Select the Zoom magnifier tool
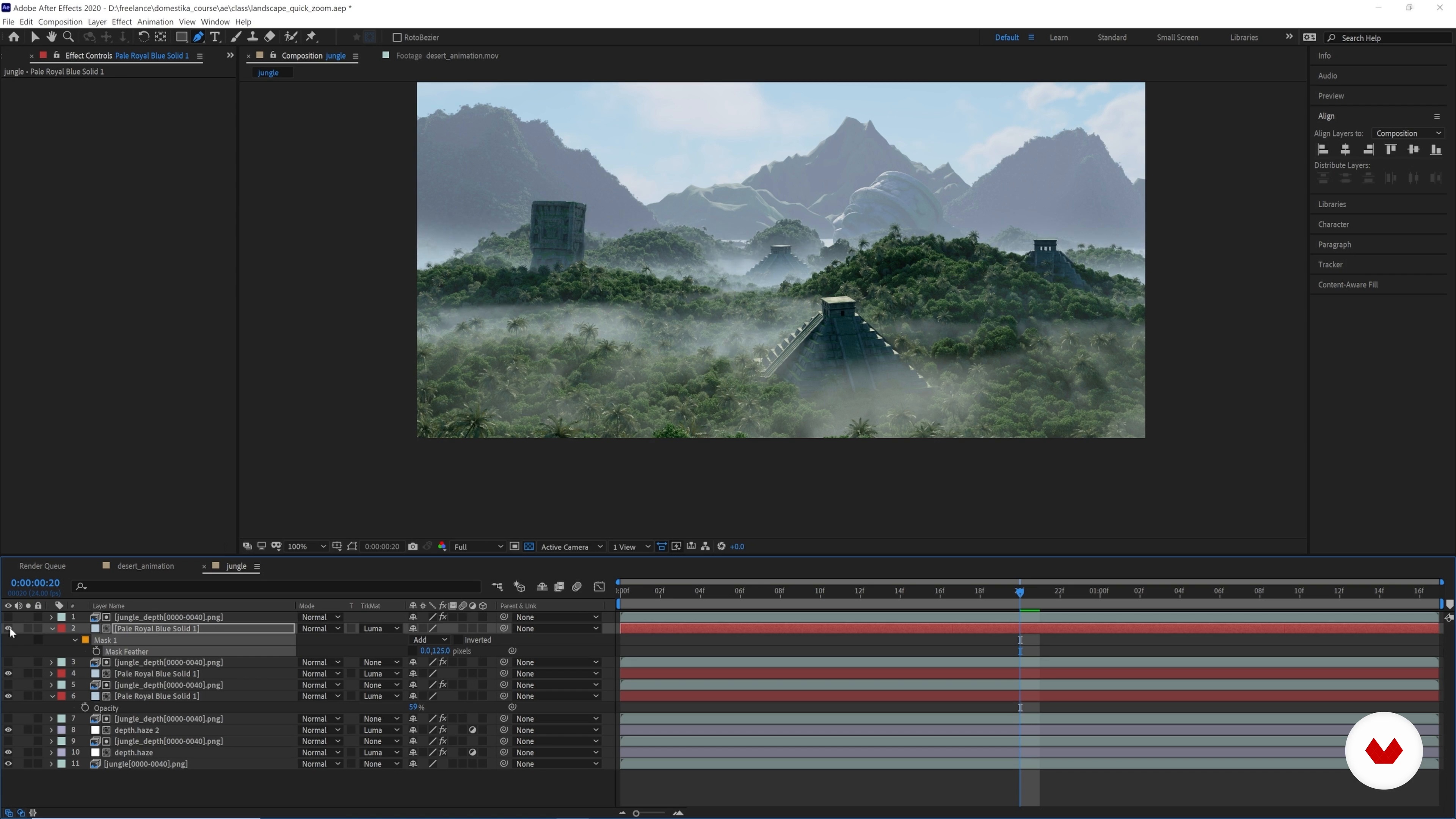The height and width of the screenshot is (819, 1456). [68, 37]
